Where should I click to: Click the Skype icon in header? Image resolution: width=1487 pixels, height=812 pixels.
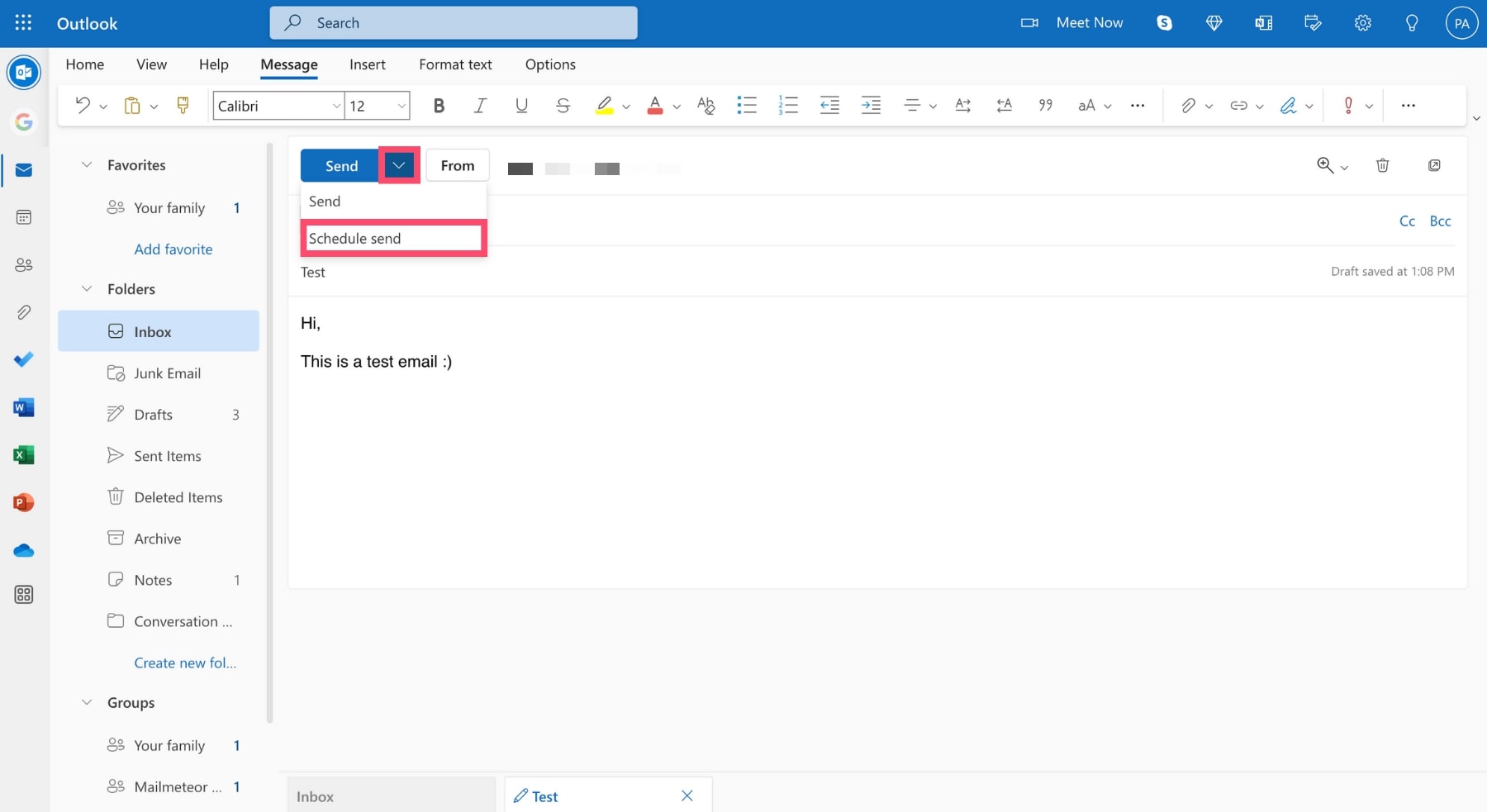tap(1164, 23)
